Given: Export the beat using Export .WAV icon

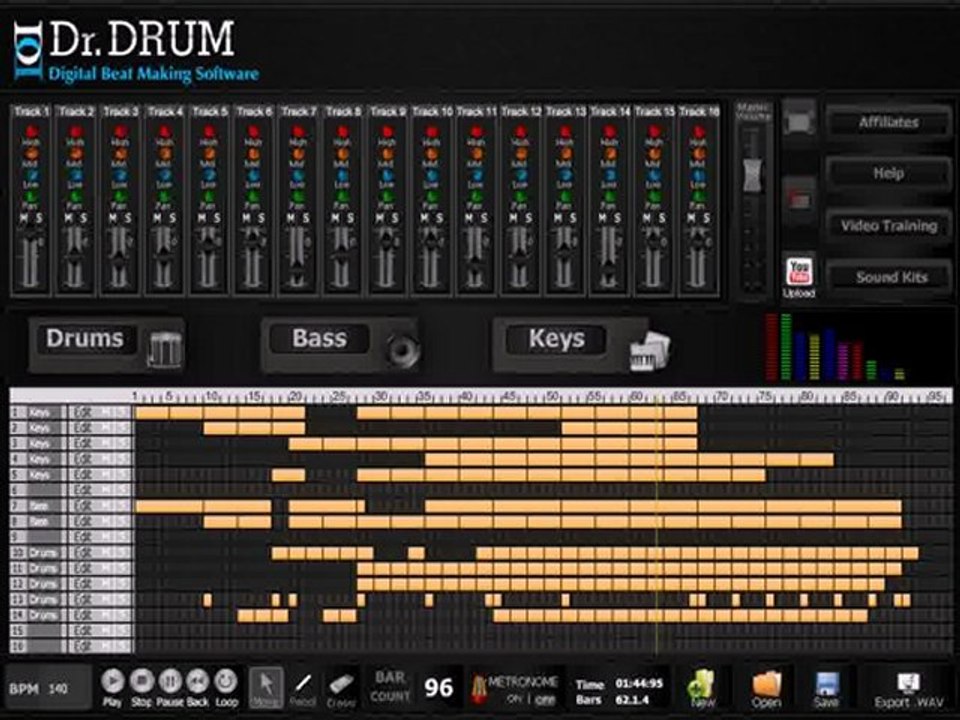Looking at the screenshot, I should (909, 682).
